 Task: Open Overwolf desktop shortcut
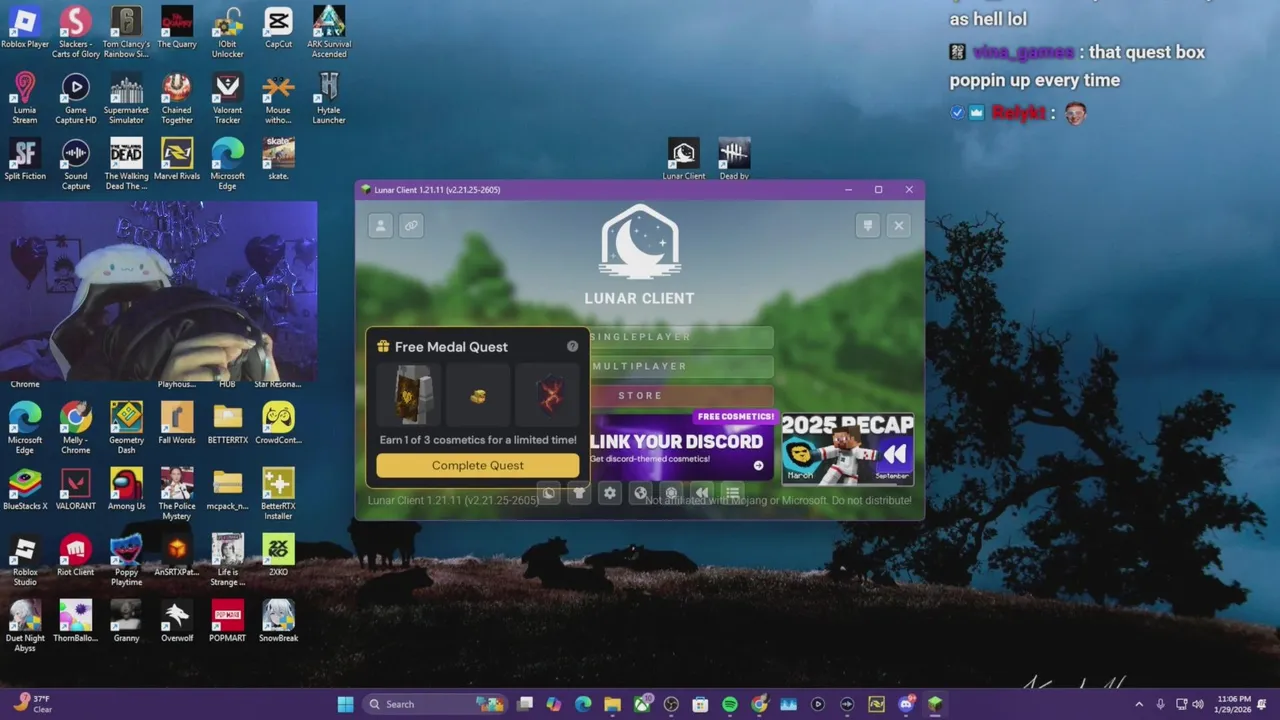point(177,622)
